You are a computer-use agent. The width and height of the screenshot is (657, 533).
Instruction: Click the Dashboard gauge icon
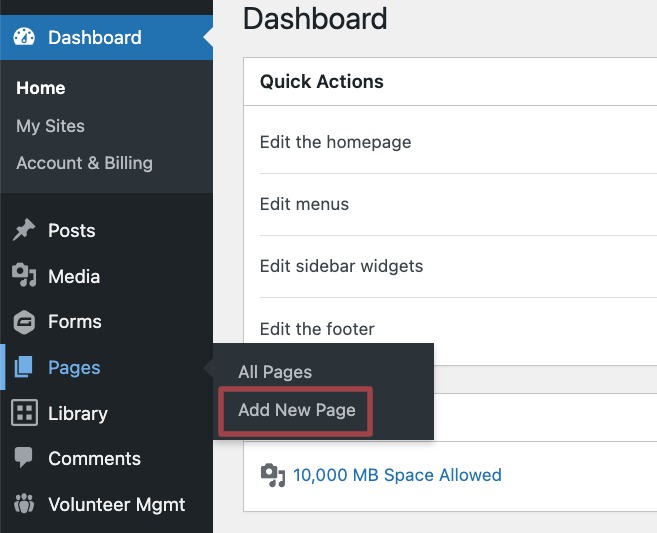[x=24, y=37]
